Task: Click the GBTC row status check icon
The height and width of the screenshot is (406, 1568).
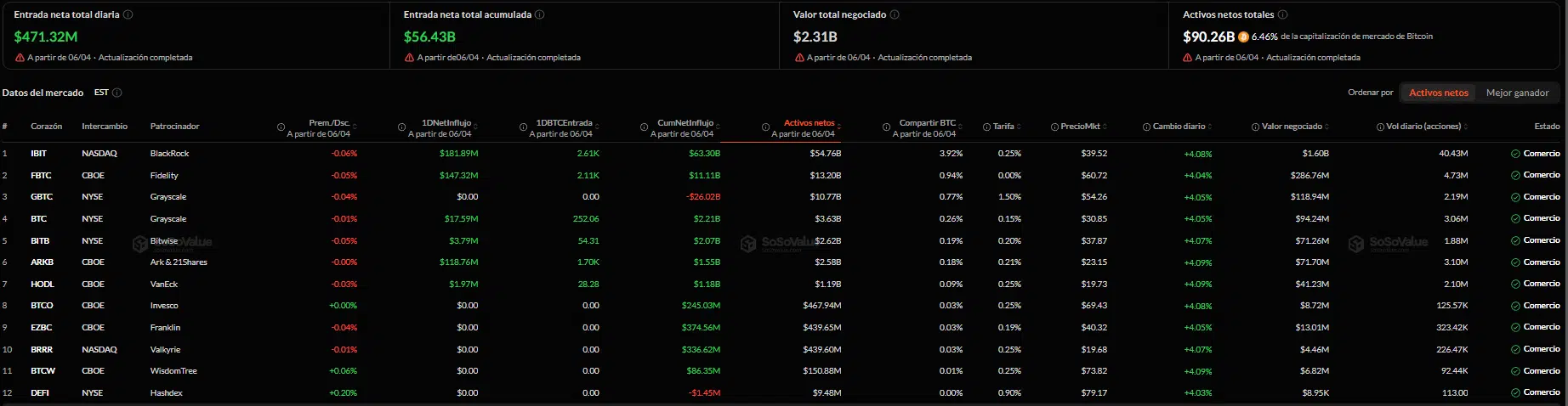Action: pyautogui.click(x=1515, y=197)
